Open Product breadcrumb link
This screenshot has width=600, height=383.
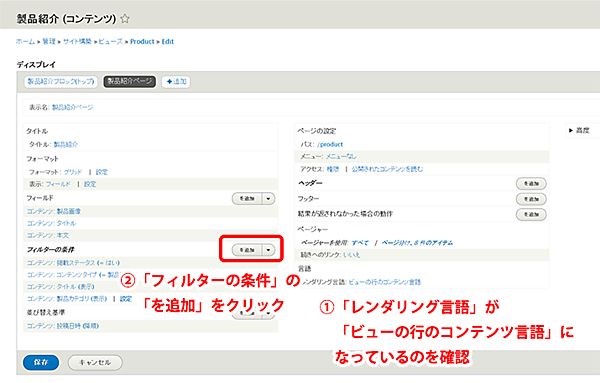(142, 41)
